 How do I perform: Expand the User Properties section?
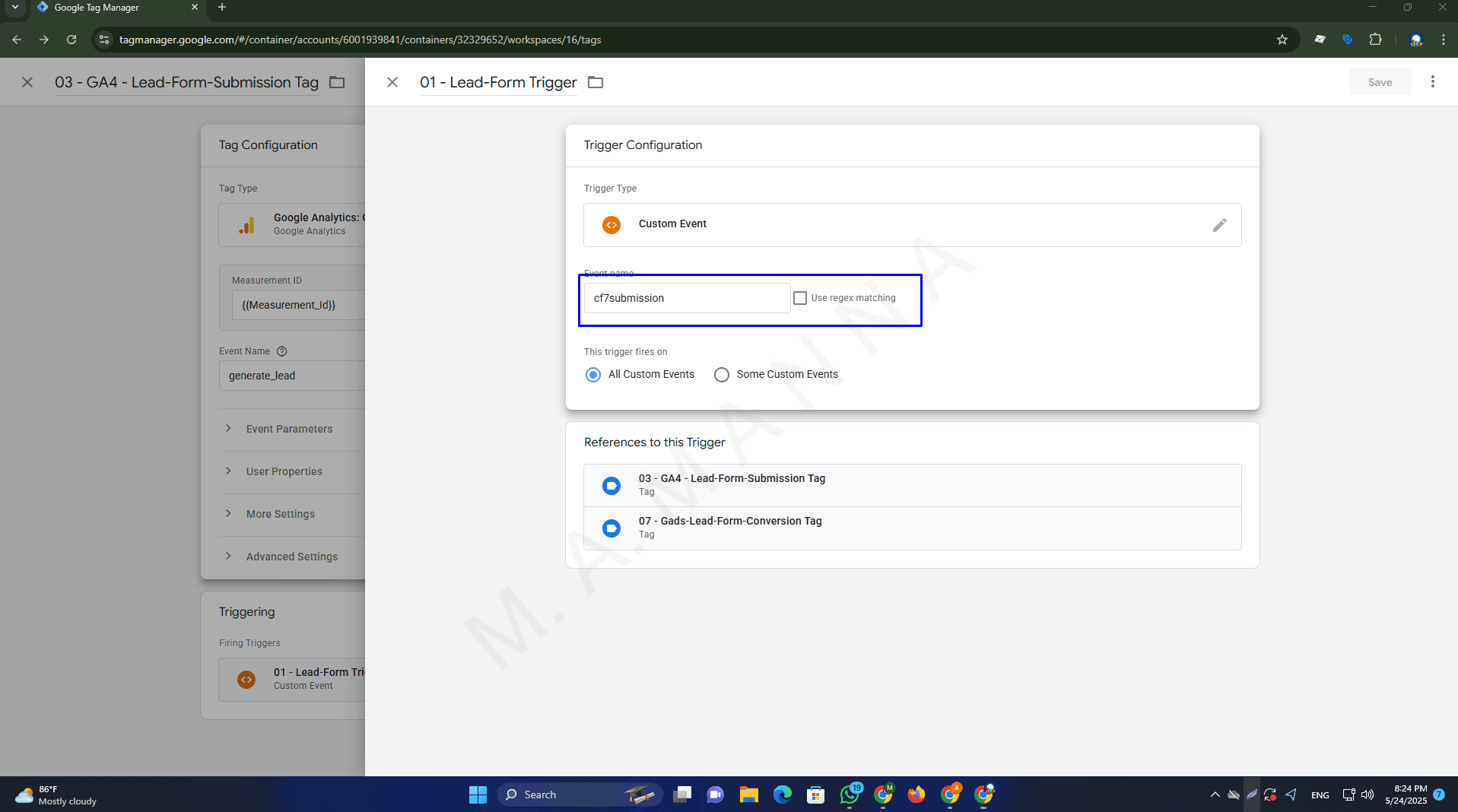(284, 471)
